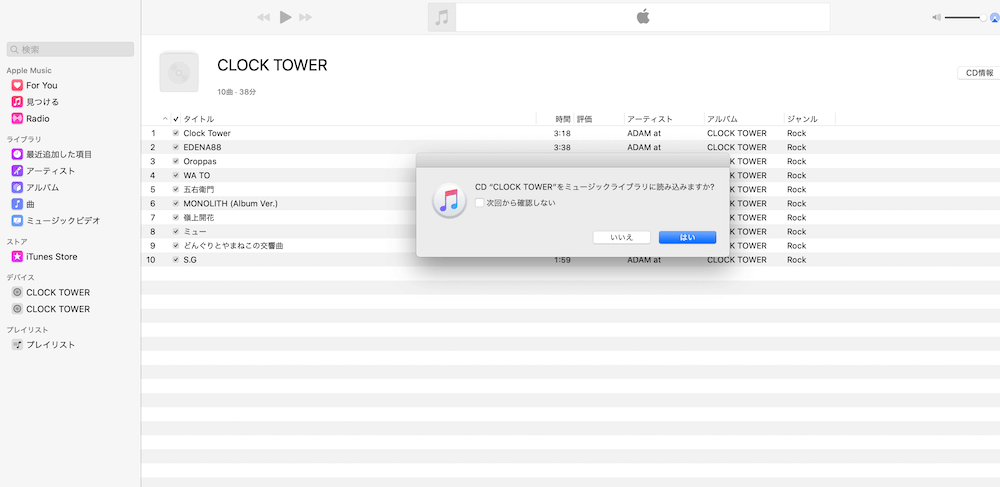Sort by アーティスト column header
1000x487 pixels.
coord(650,119)
